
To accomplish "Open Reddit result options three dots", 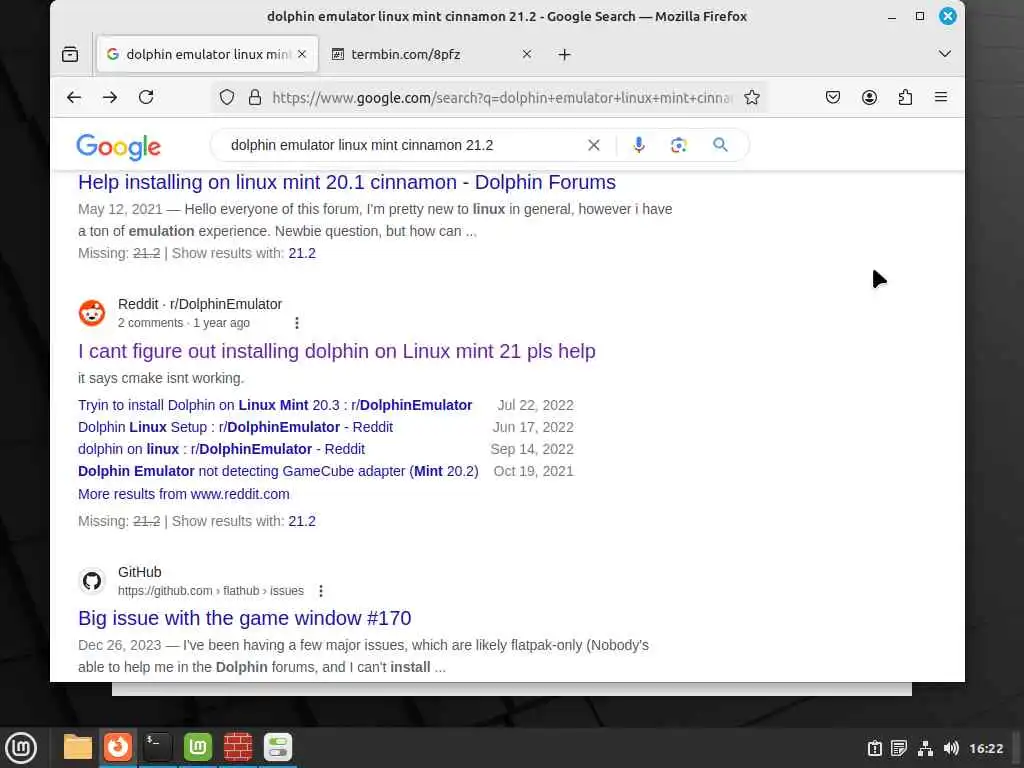I will pos(296,323).
